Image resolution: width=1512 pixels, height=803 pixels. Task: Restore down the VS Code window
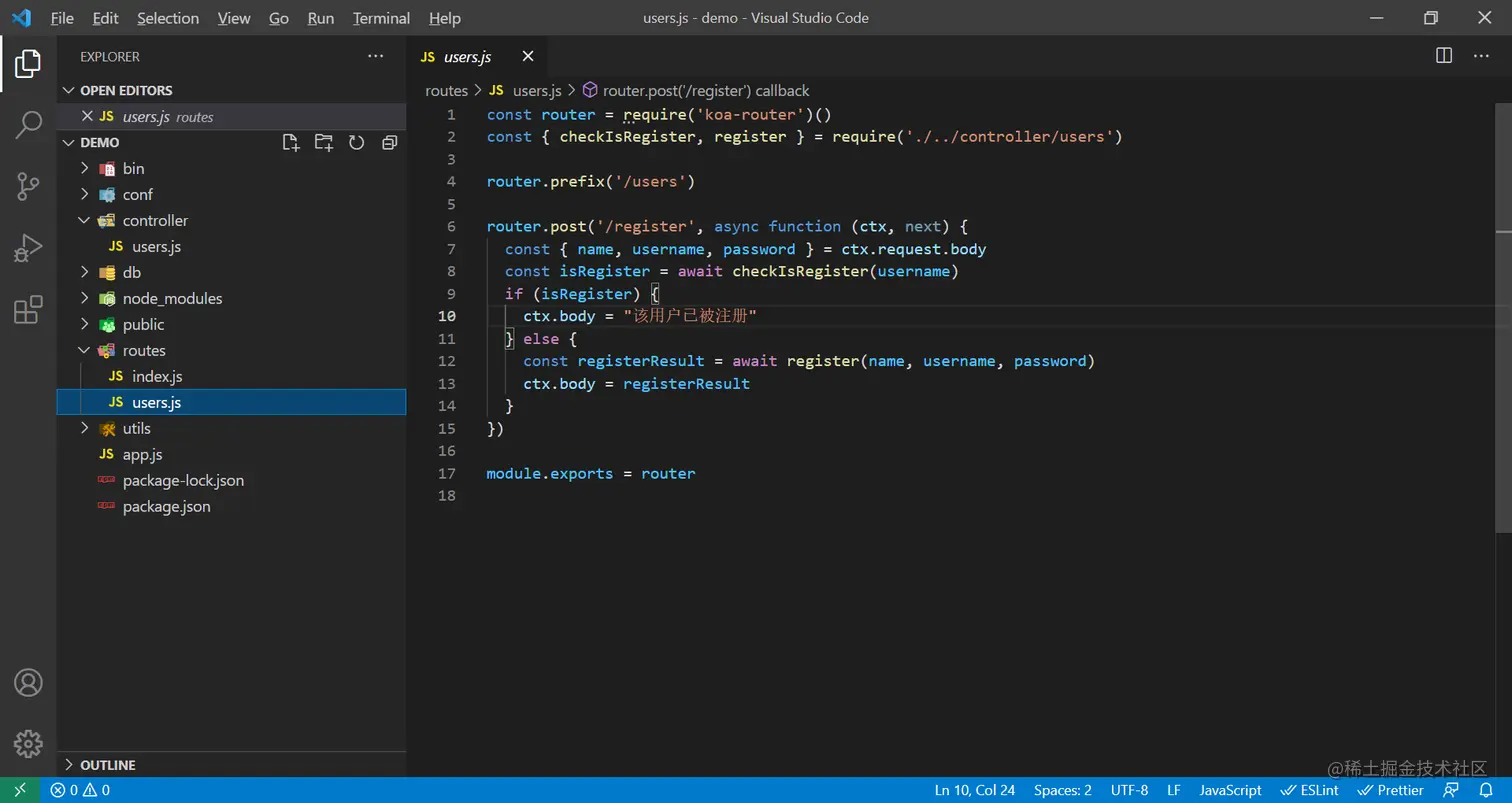click(x=1431, y=18)
